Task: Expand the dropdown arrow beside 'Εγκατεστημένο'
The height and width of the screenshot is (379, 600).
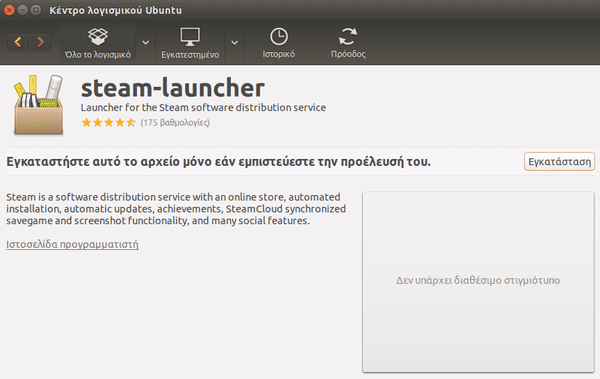Action: click(x=235, y=42)
